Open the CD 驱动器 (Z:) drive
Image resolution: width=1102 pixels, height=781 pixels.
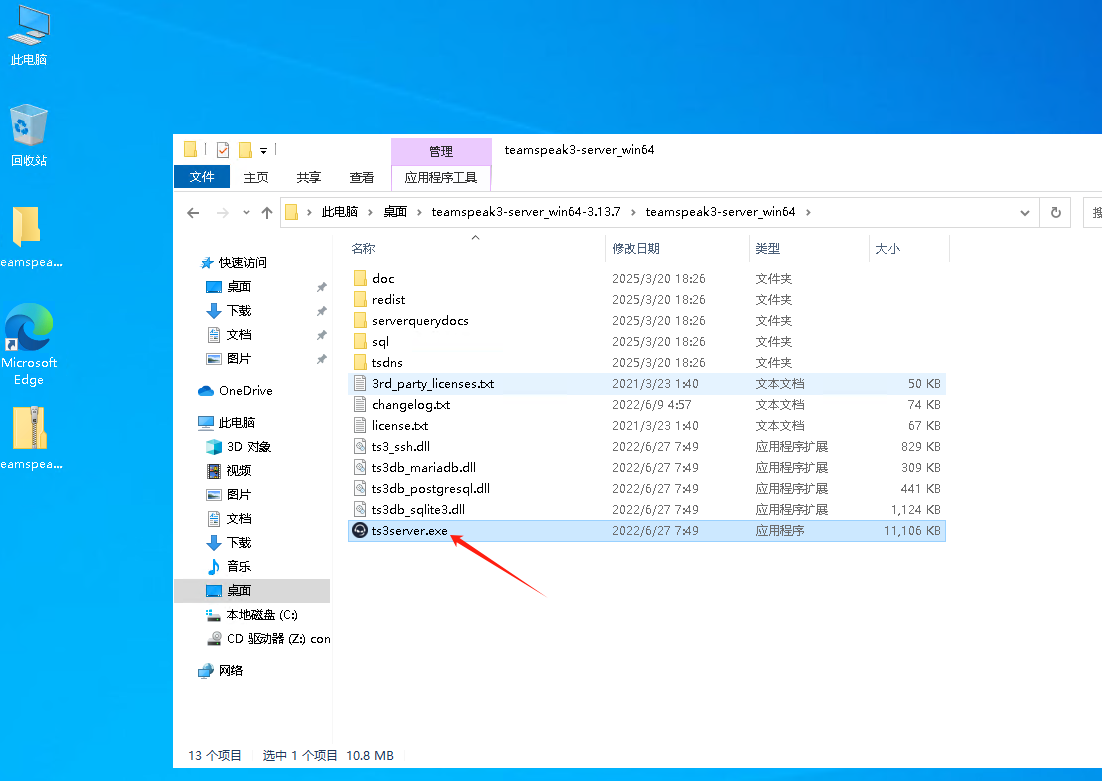[278, 639]
